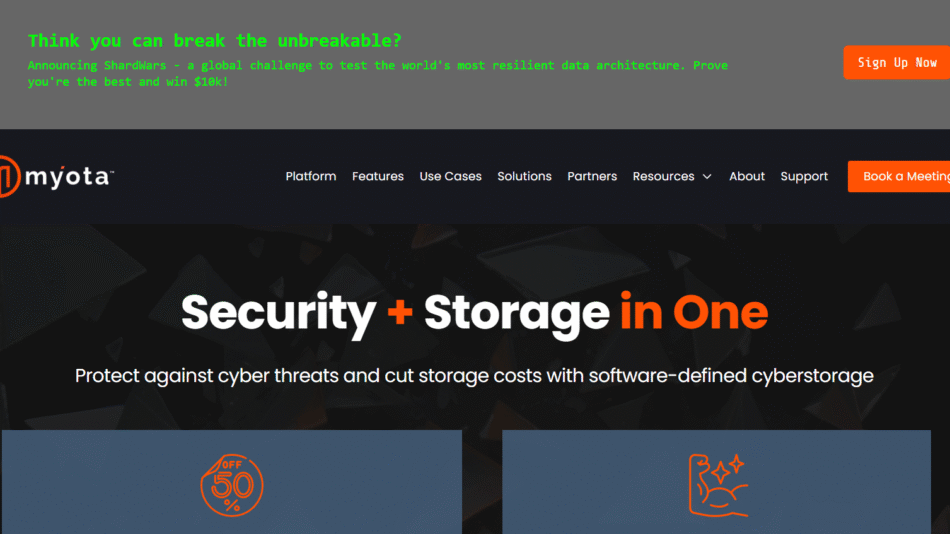Select the right blue strength card
Screen dimensions: 950x534
716,482
